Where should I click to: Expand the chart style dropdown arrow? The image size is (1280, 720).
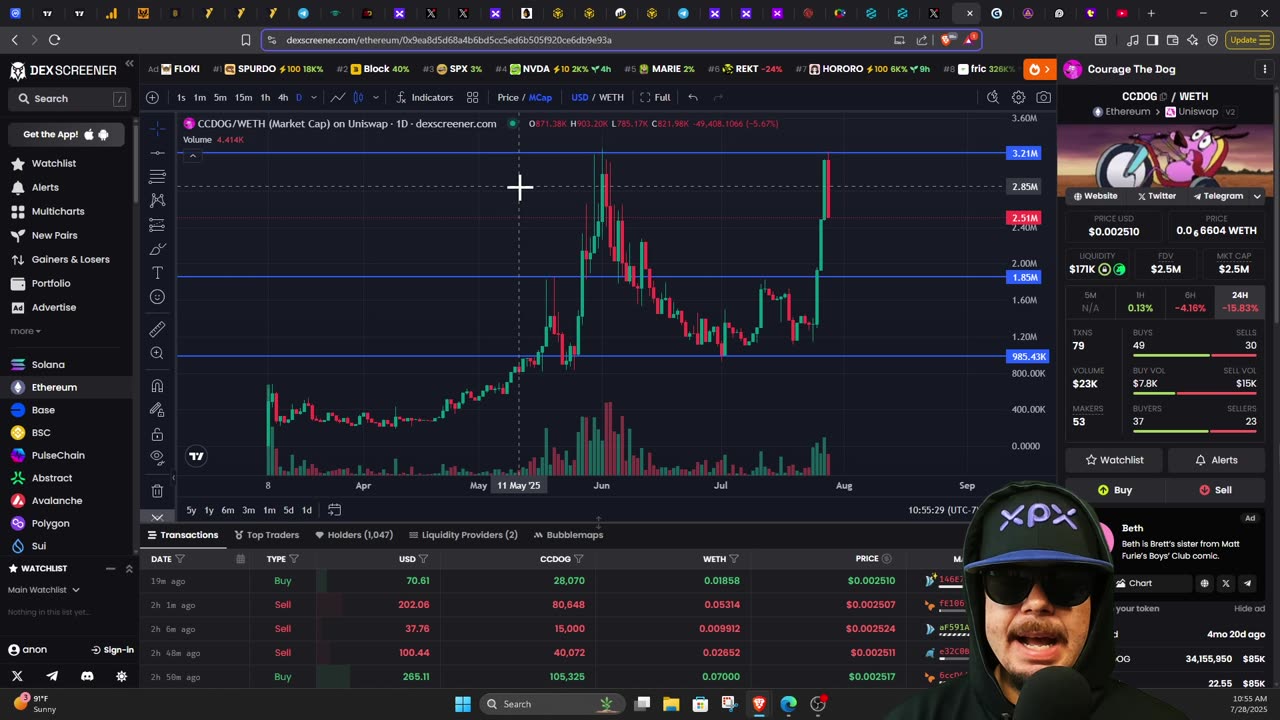point(376,97)
